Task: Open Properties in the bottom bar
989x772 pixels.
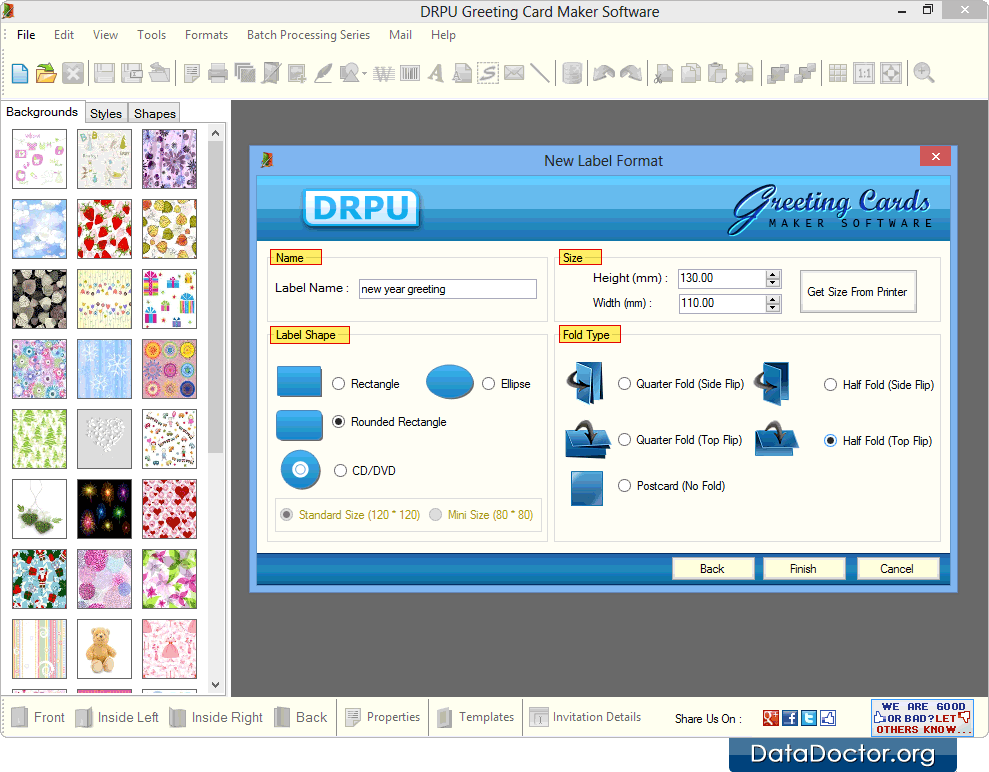Action: coord(382,717)
